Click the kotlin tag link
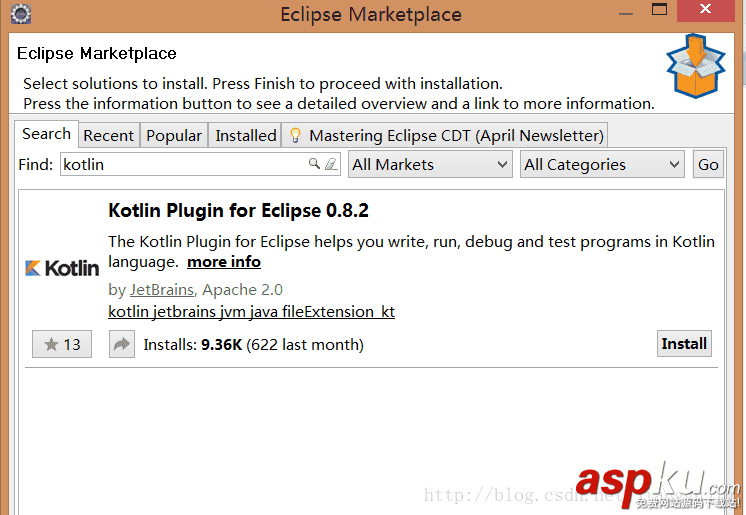The image size is (746, 515). click(x=128, y=312)
